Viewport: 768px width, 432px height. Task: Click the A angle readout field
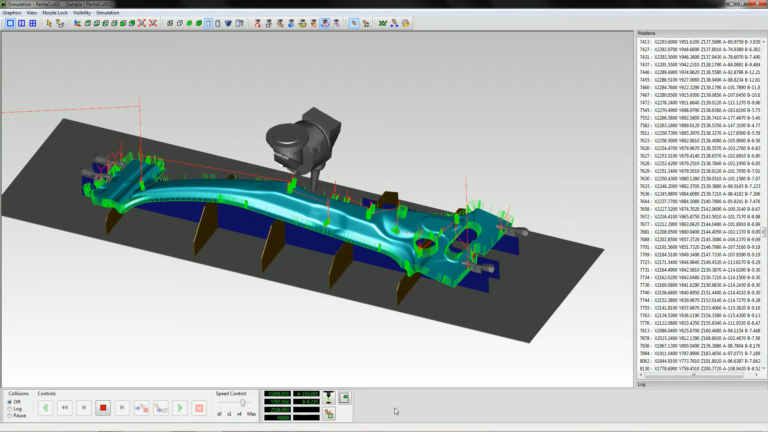click(307, 394)
